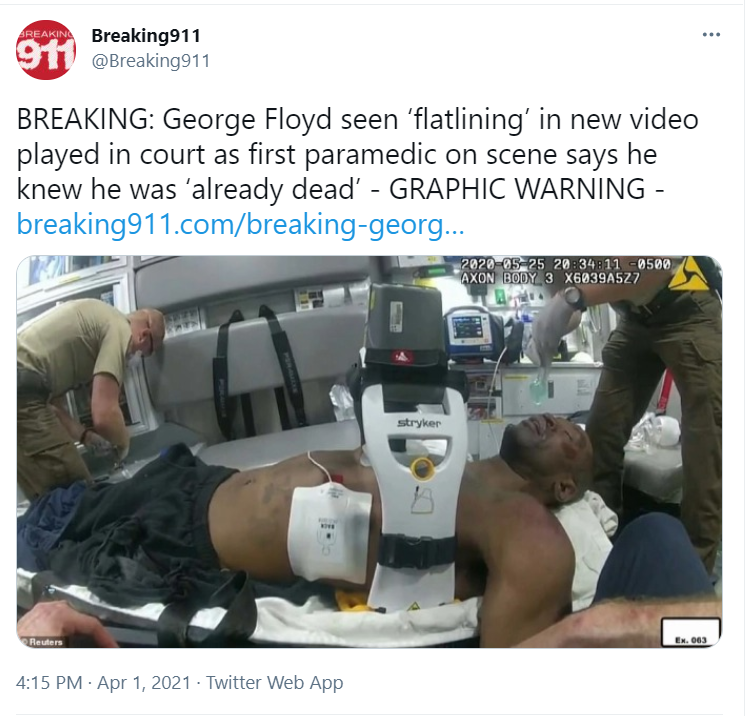Viewport: 748px width, 716px height.
Task: Click the 2020-05-25 bodycam timestamp overlay
Action: coord(565,264)
